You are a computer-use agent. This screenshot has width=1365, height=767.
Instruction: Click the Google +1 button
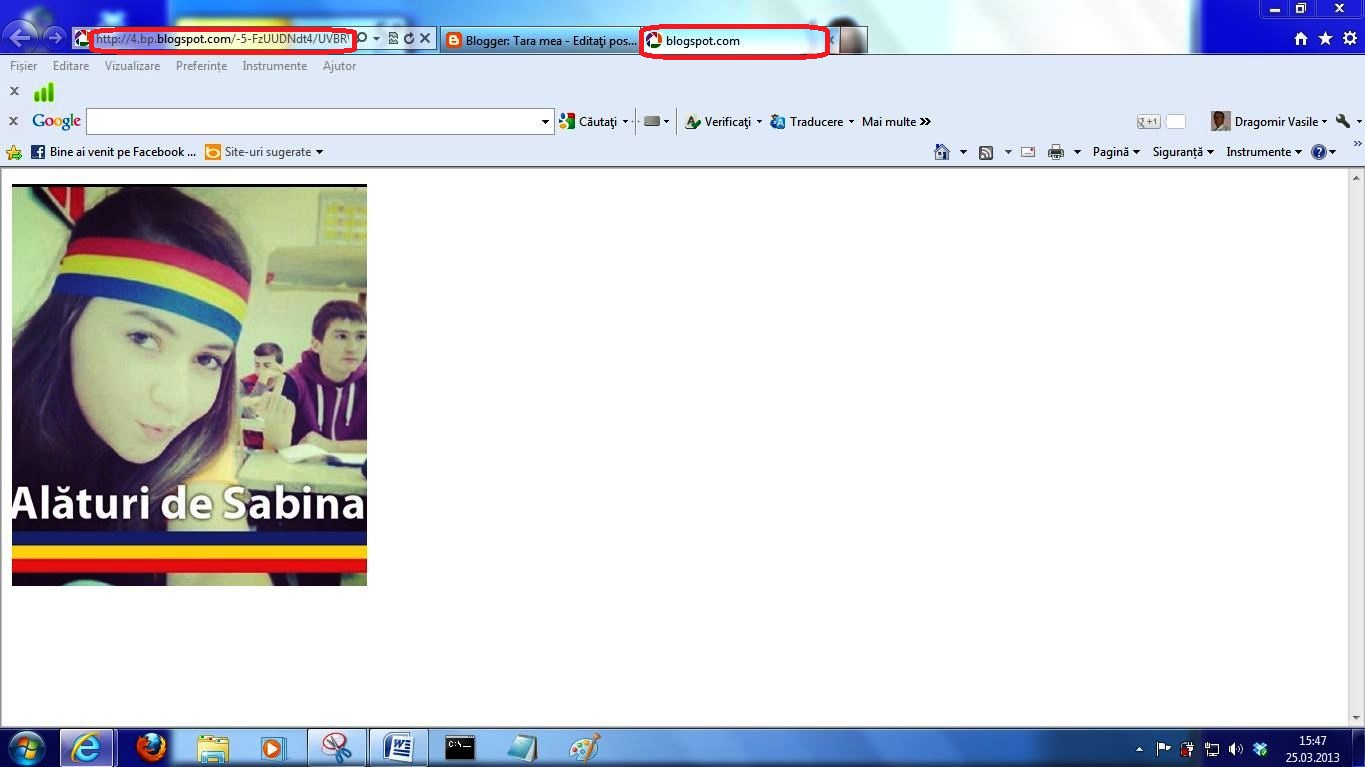(1148, 122)
